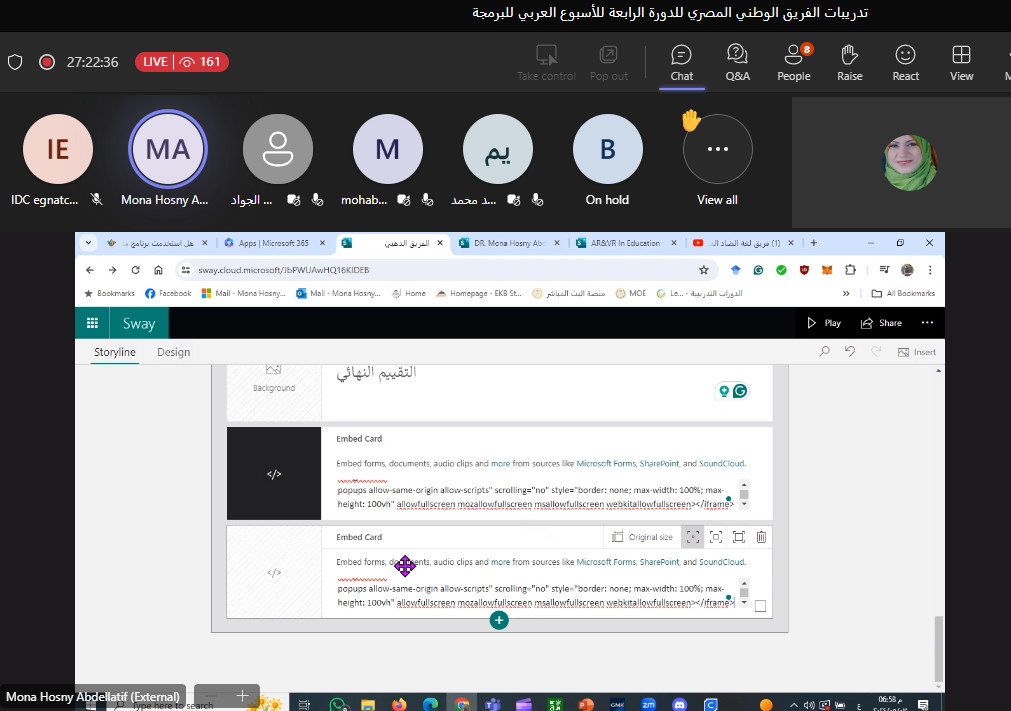Viewport: 1011px width, 711px height.
Task: Click the Sway search magnifier icon
Action: 824,351
